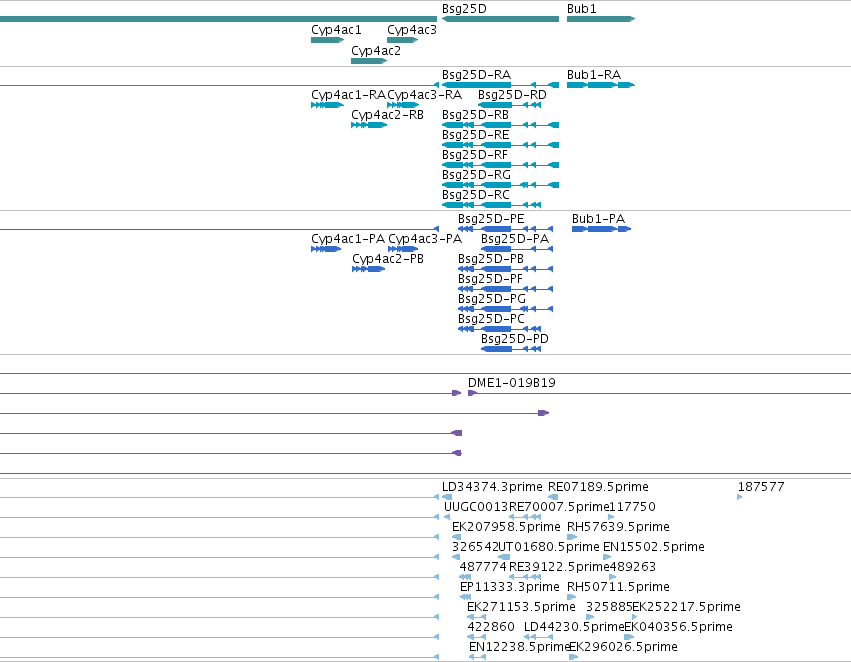Select EST RH57639.5prime

(572, 537)
